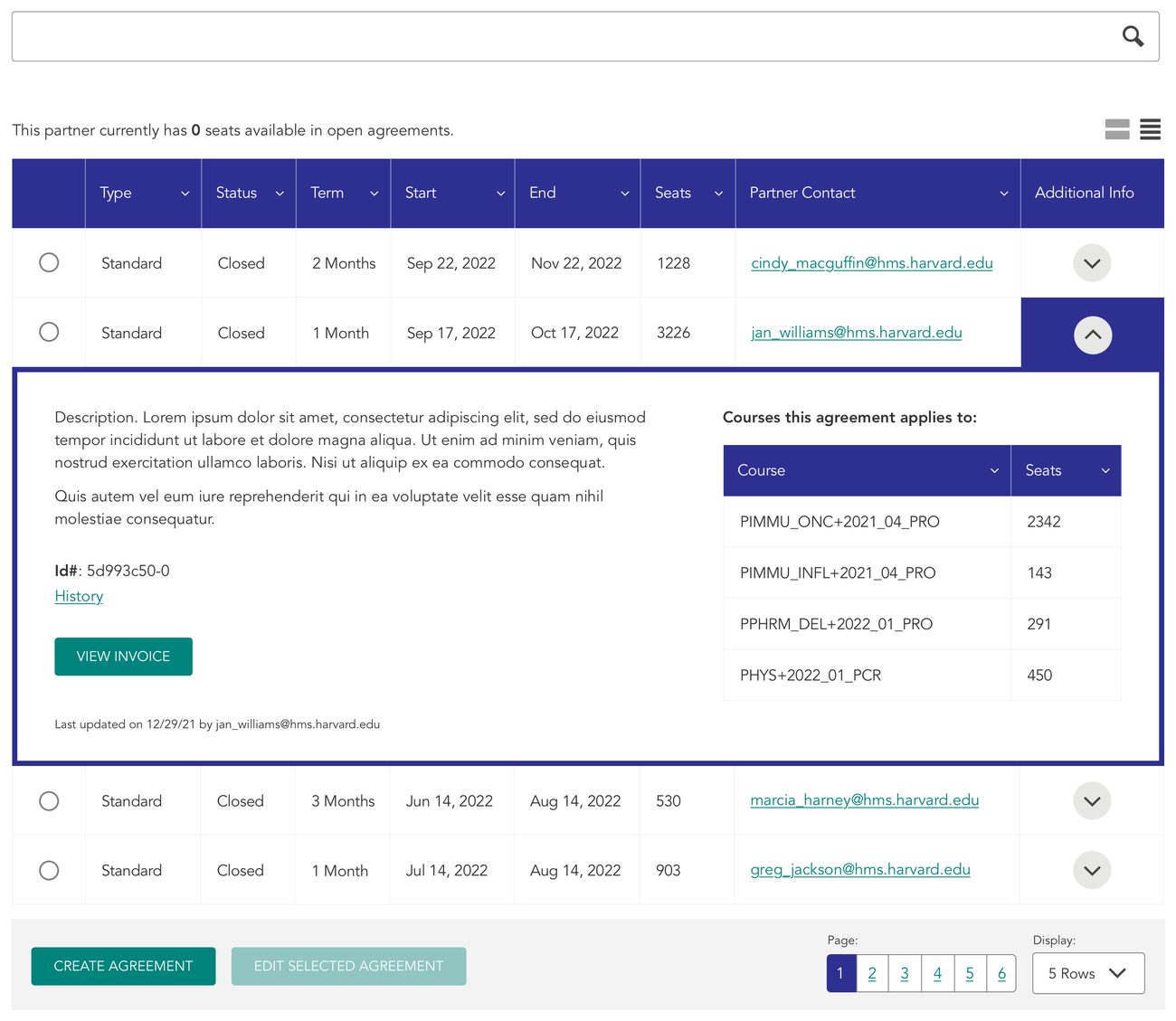The width and height of the screenshot is (1176, 1021).
Task: Click the PIMMU_ONC+2021_04_PRO course cell
Action: (x=867, y=522)
